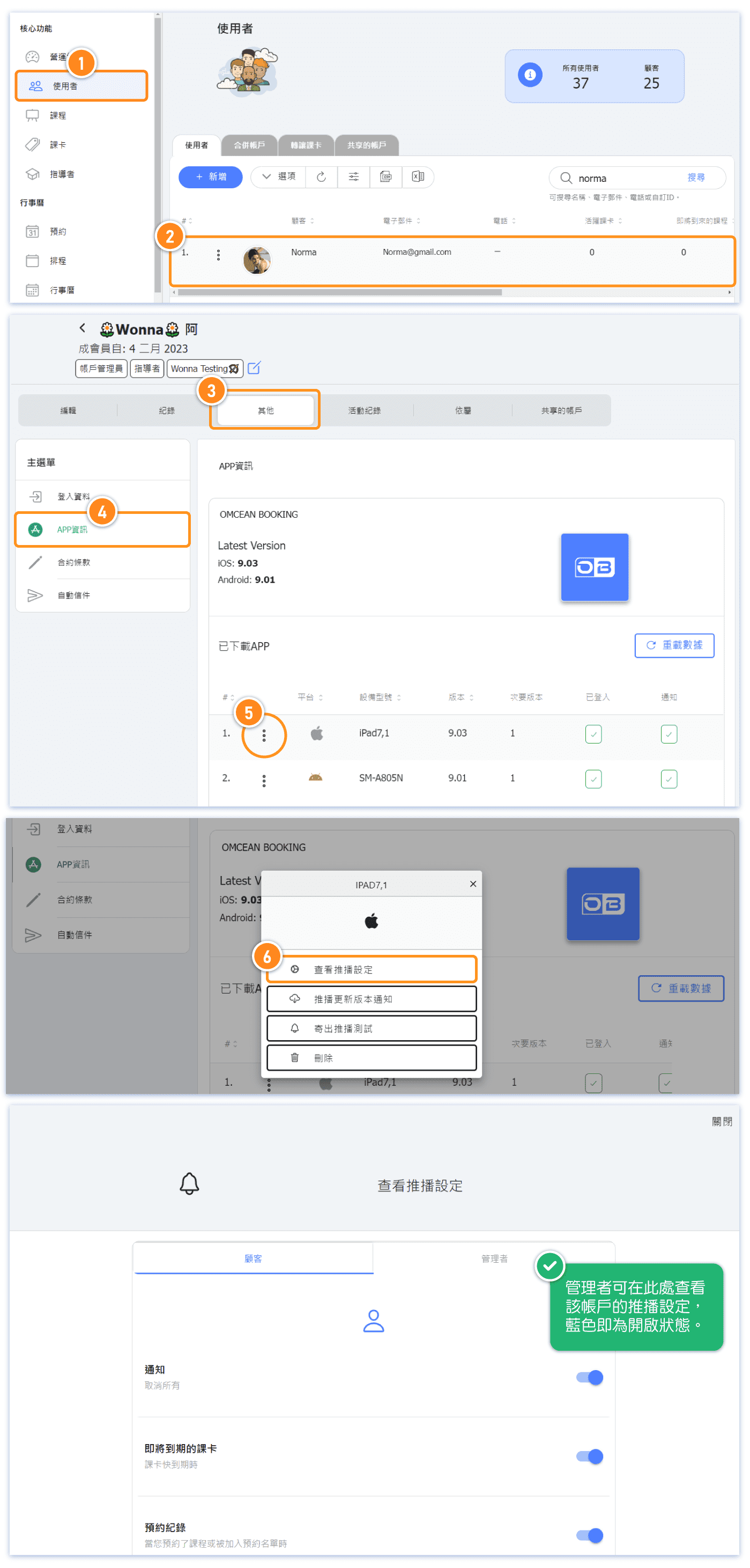Viewport: 750px width, 1568px height.
Task: Open the three-dot menu for Norma row
Action: (x=218, y=255)
